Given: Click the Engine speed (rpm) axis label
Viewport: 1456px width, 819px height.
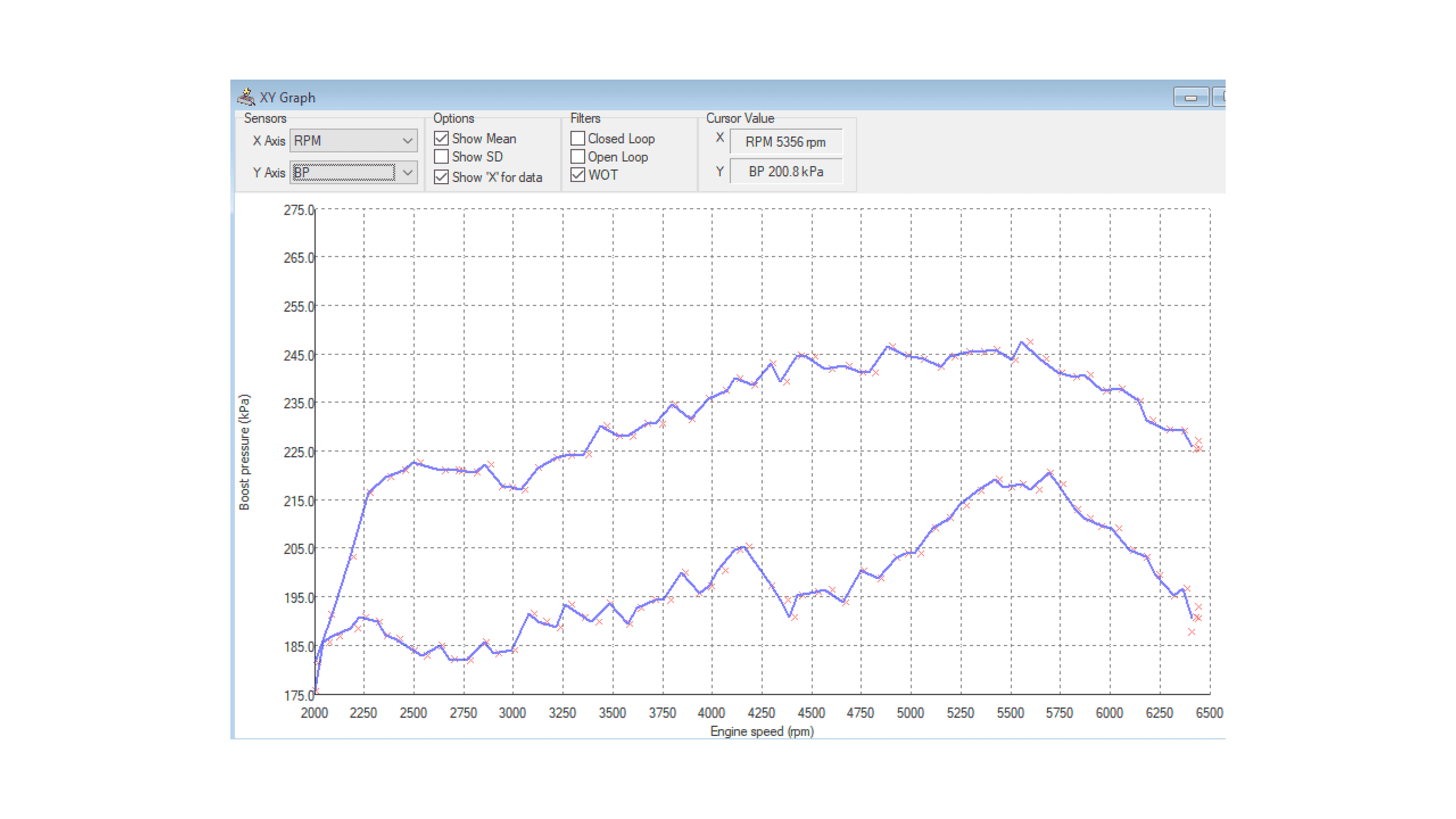Looking at the screenshot, I should pyautogui.click(x=761, y=731).
